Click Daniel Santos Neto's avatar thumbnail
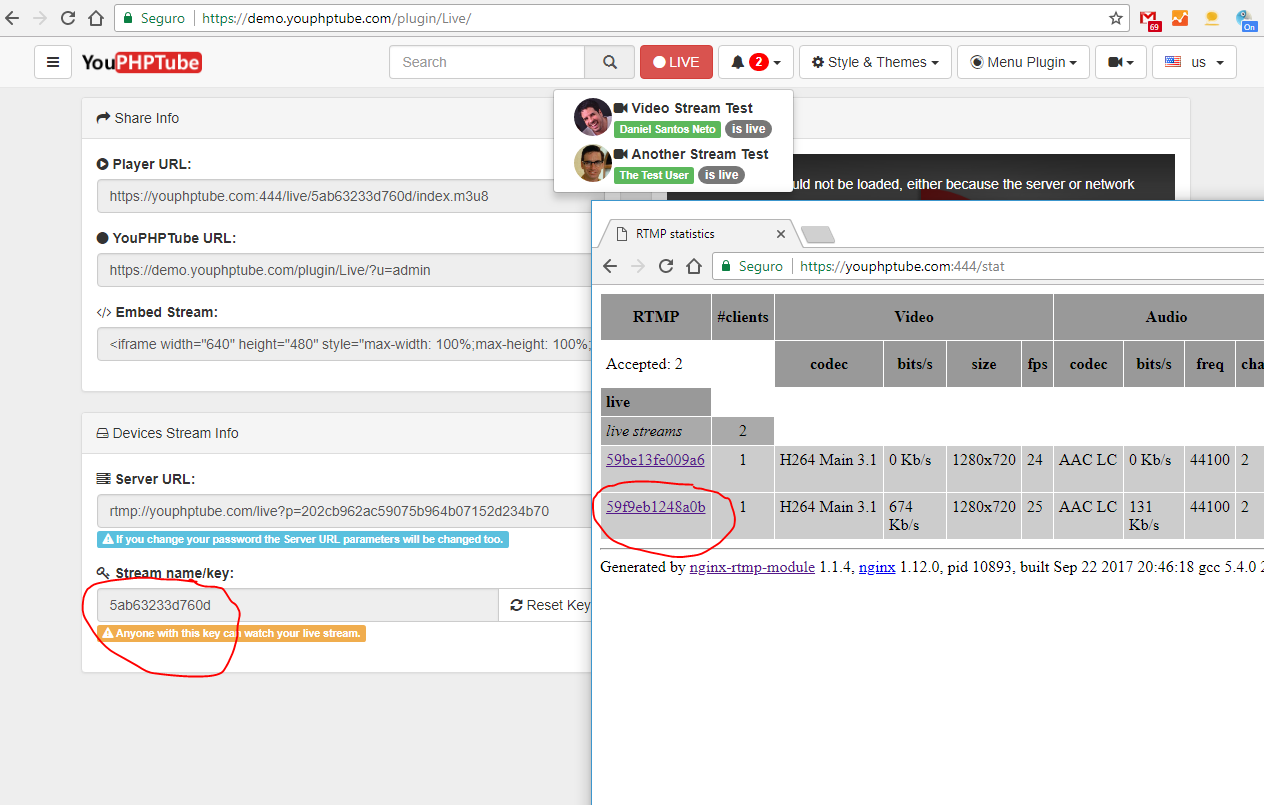This screenshot has width=1264, height=805. [x=592, y=117]
